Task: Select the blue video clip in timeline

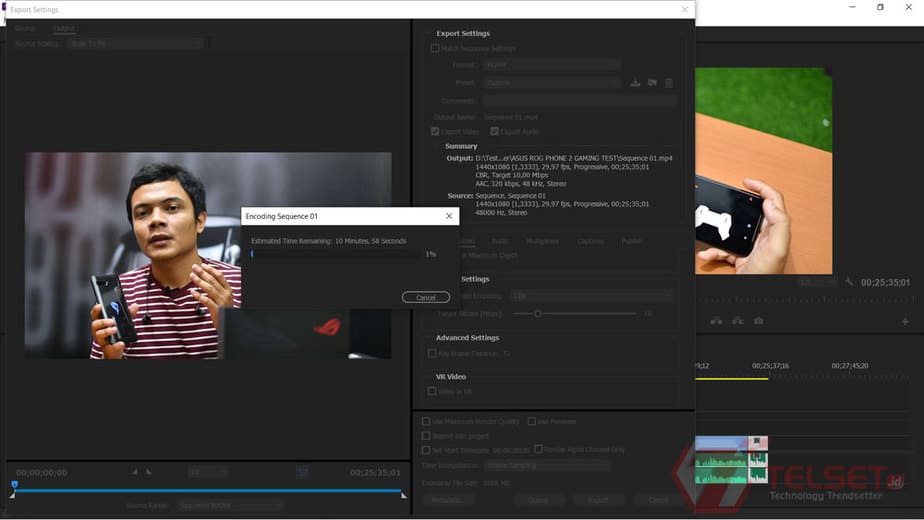Action: tap(721, 443)
